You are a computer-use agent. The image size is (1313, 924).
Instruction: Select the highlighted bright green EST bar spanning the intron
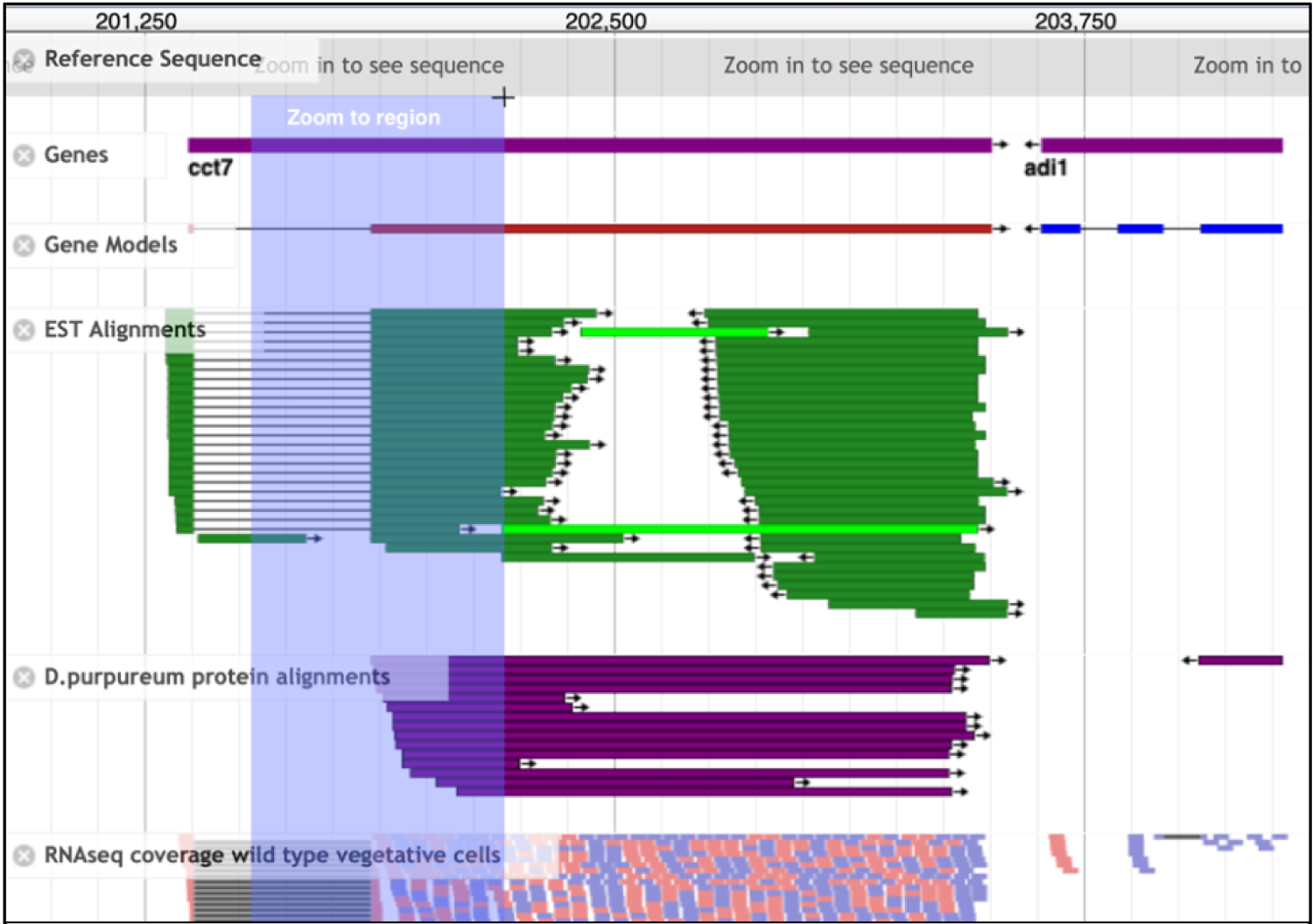coord(740,529)
